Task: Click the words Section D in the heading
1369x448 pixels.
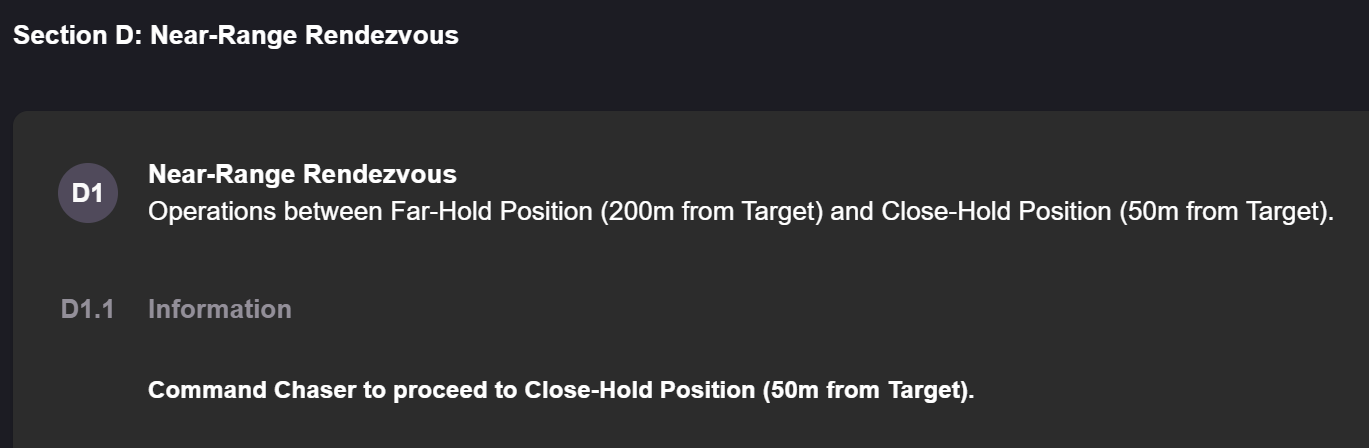Action: tap(75, 36)
